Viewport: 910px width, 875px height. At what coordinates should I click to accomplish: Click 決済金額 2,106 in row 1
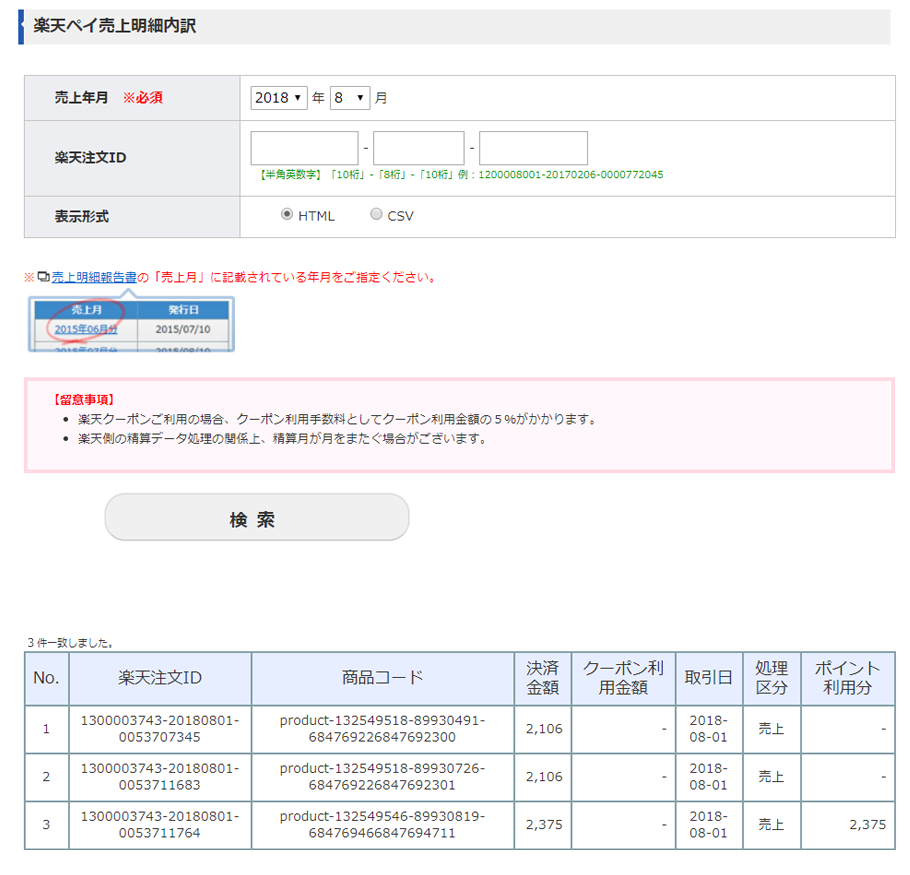[x=544, y=729]
